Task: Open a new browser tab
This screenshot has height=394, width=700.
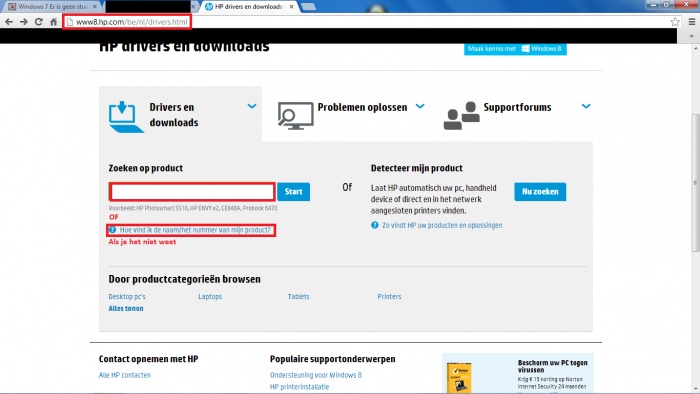Action: coord(308,7)
